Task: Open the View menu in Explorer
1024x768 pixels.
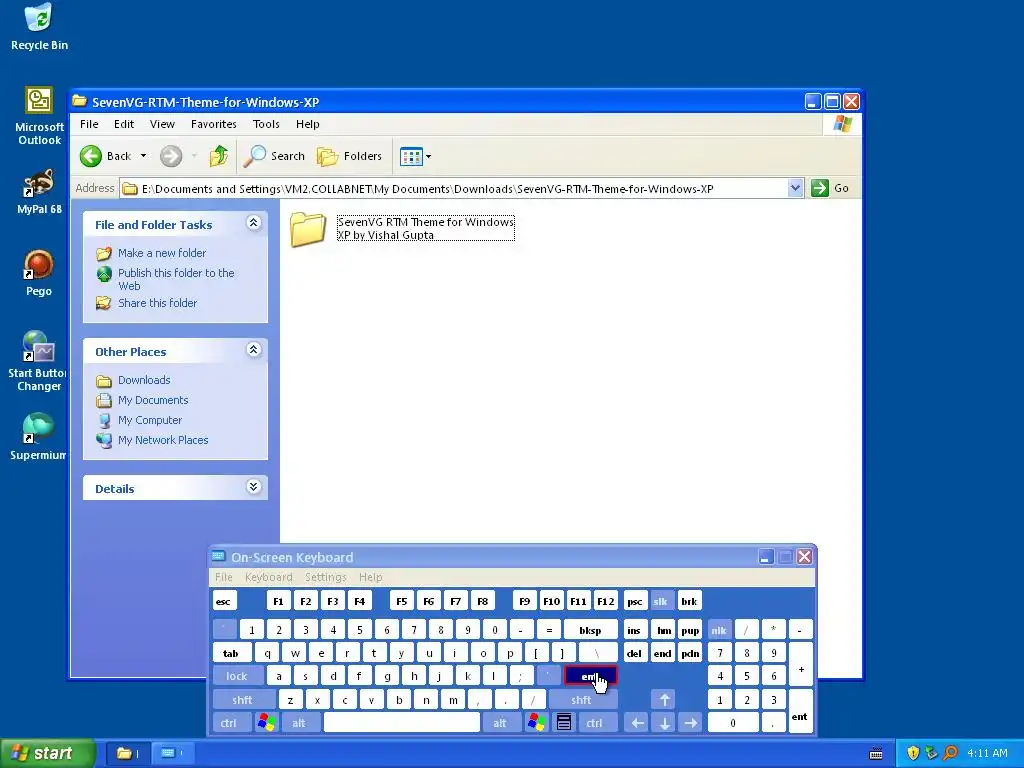Action: point(162,124)
